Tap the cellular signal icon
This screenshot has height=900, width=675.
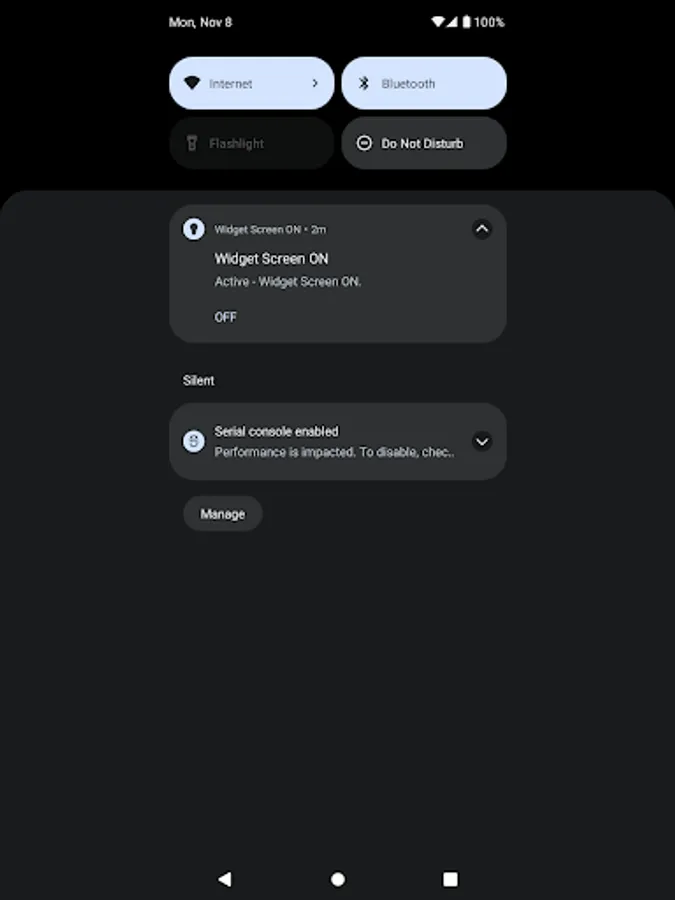452,22
